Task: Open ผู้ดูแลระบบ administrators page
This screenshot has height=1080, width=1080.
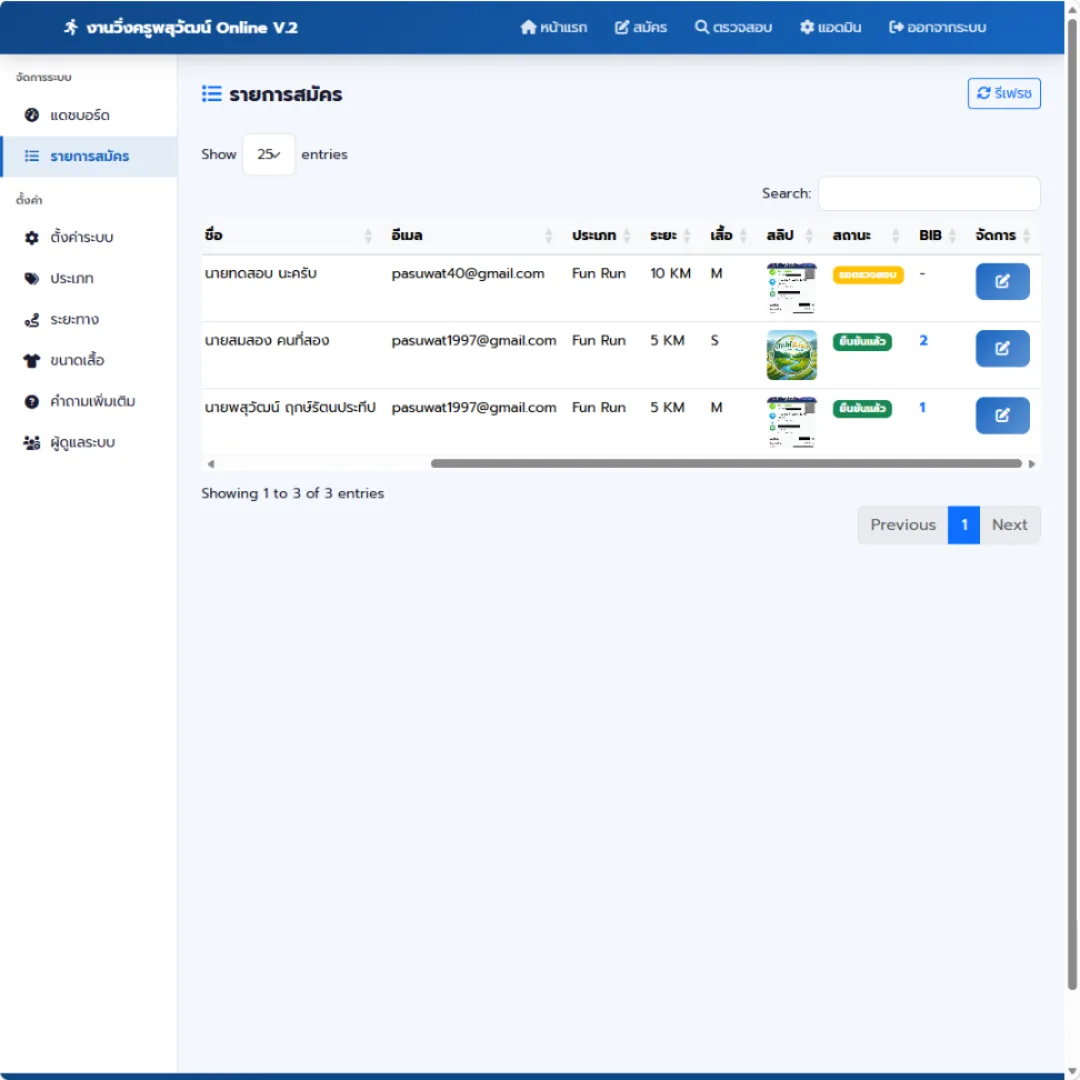Action: [x=89, y=442]
